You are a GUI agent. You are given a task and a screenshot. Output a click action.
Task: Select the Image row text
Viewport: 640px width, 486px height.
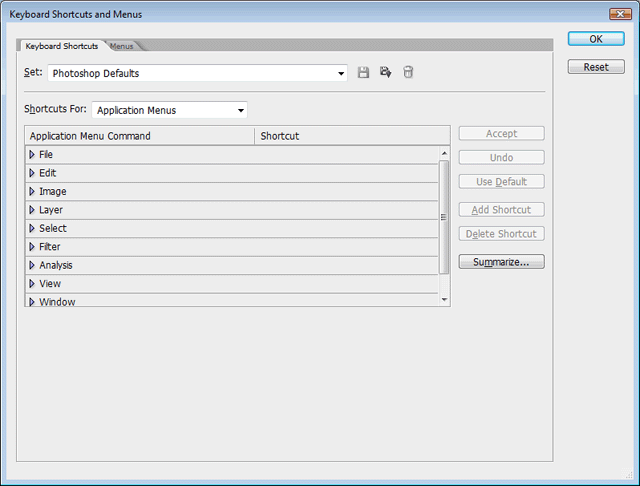(x=53, y=191)
